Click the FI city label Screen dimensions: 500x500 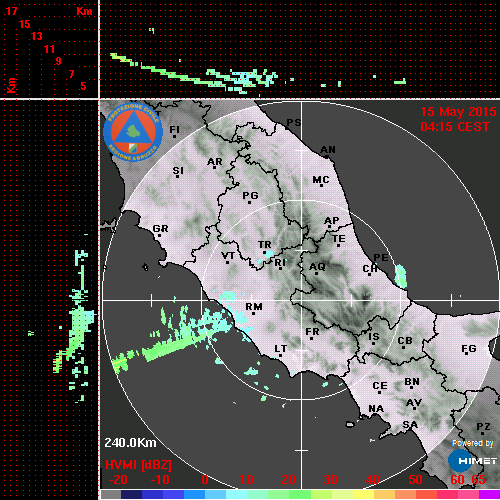coord(175,129)
